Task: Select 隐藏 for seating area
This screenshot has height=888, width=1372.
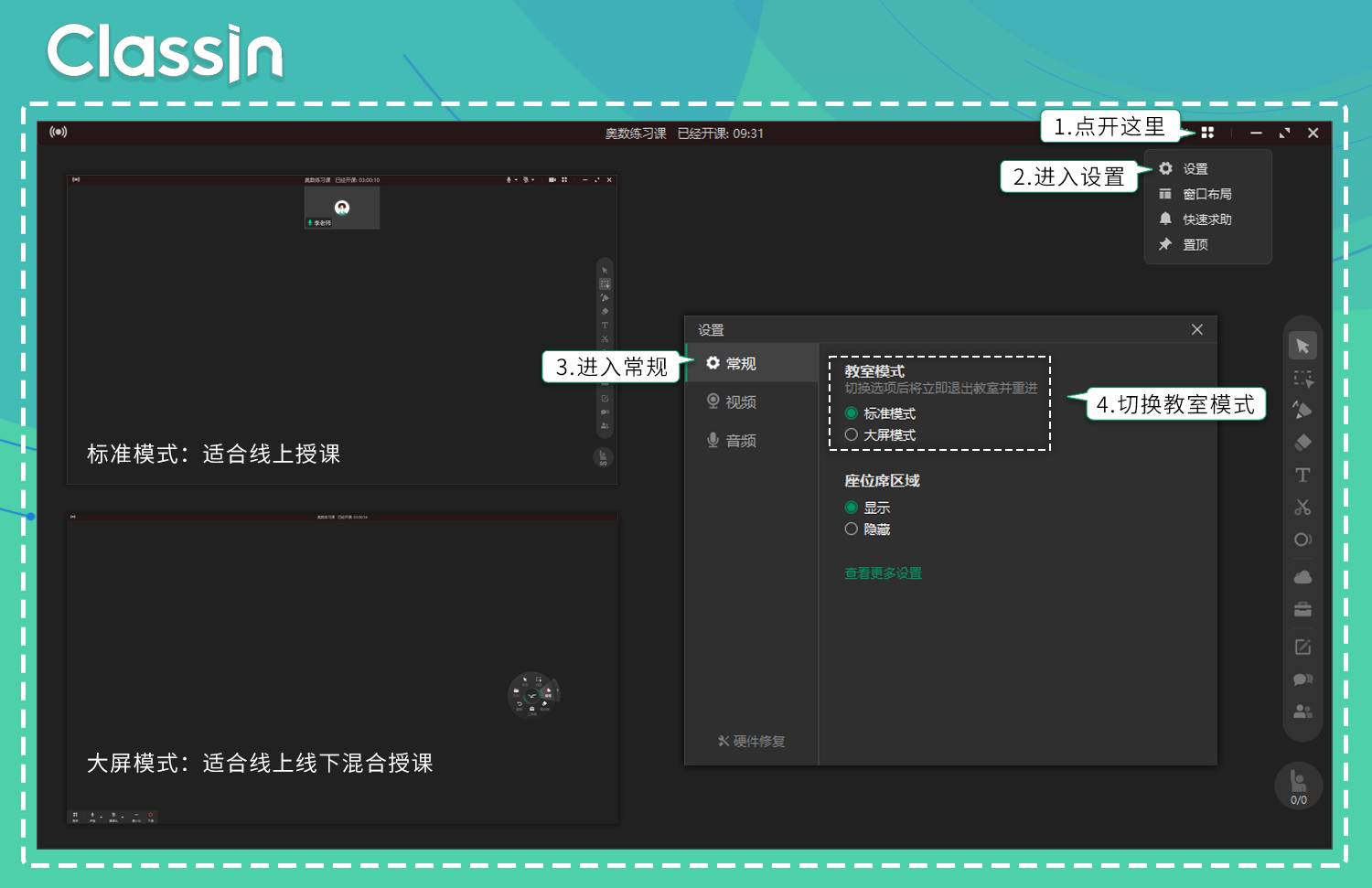Action: point(852,530)
